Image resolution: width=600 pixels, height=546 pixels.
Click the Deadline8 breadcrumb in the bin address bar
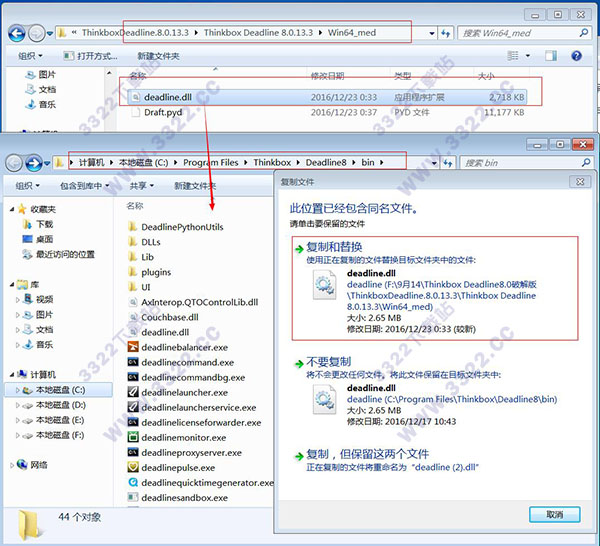pos(326,163)
